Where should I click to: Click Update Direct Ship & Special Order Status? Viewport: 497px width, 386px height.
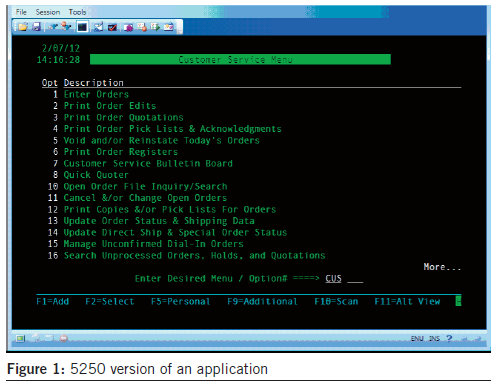pyautogui.click(x=175, y=232)
